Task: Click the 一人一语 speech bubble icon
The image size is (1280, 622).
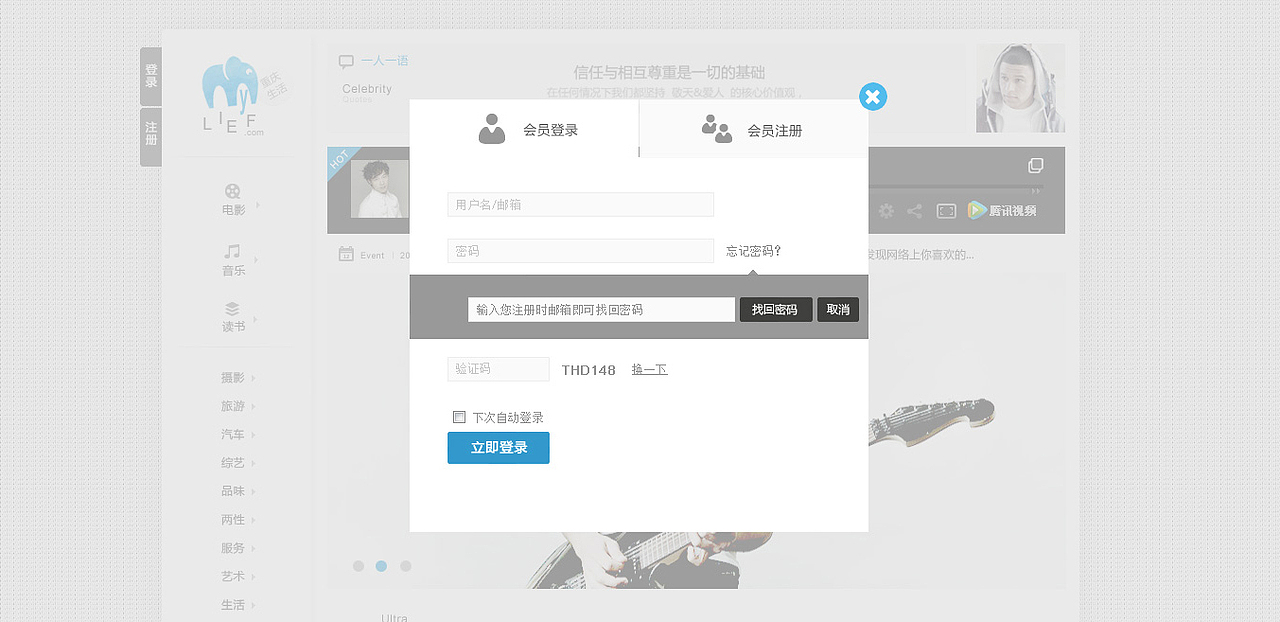Action: point(345,61)
